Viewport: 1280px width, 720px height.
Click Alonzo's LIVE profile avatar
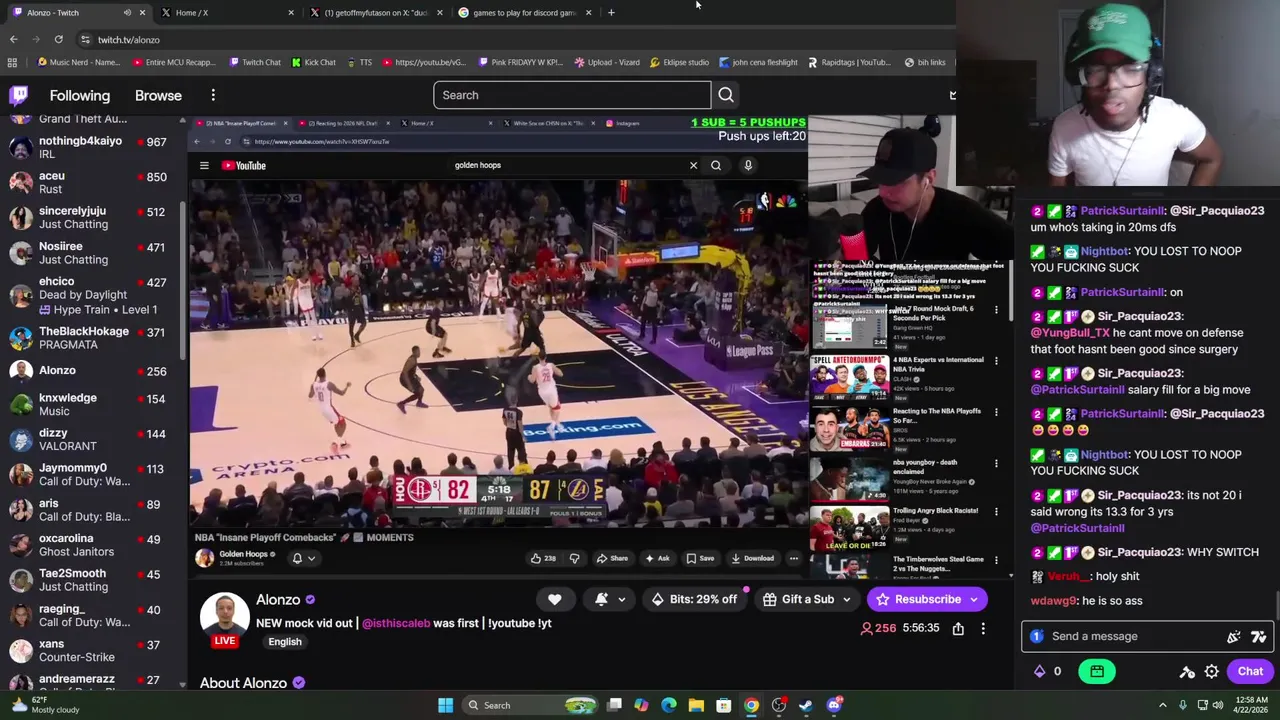224,618
